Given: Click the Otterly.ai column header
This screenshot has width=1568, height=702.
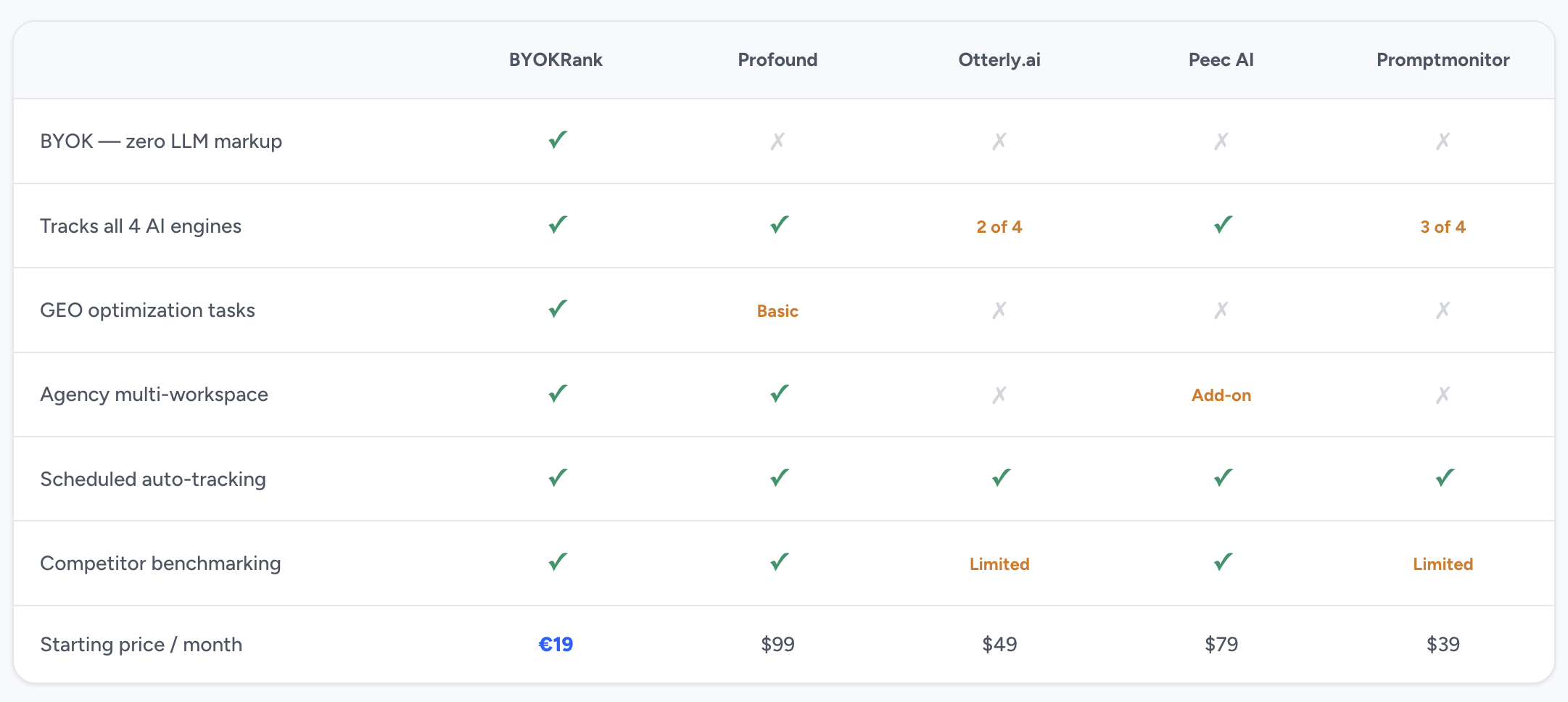Looking at the screenshot, I should click(999, 59).
